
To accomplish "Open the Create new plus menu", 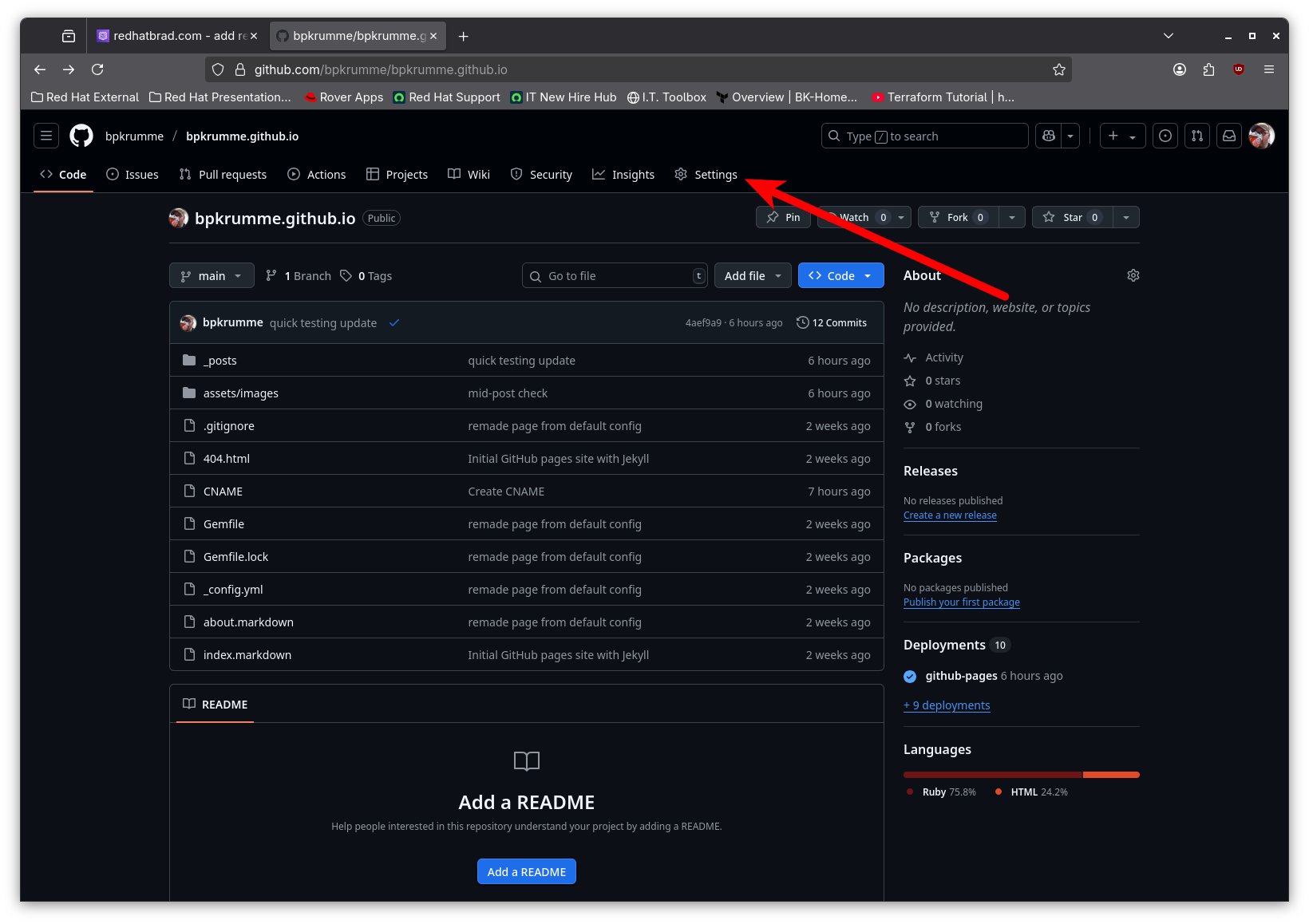I will 1122,136.
